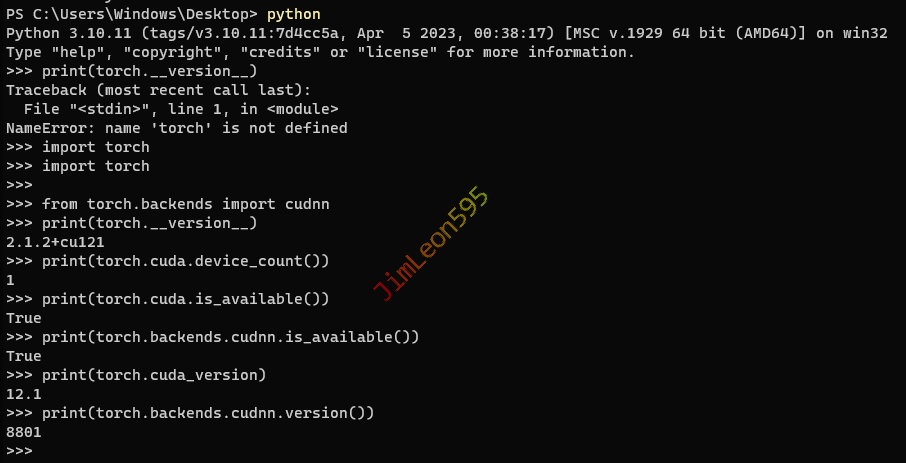Click the print(torch.cuda.is_available()) command
This screenshot has height=463, width=906.
[185, 299]
